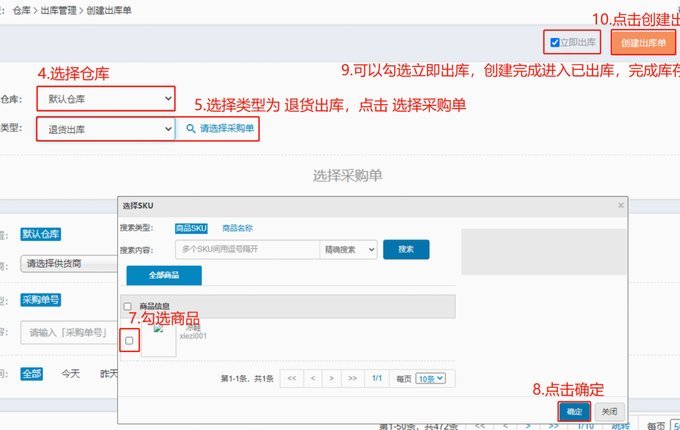Click 仓库 in the breadcrumb
680x430 pixels.
click(22, 10)
